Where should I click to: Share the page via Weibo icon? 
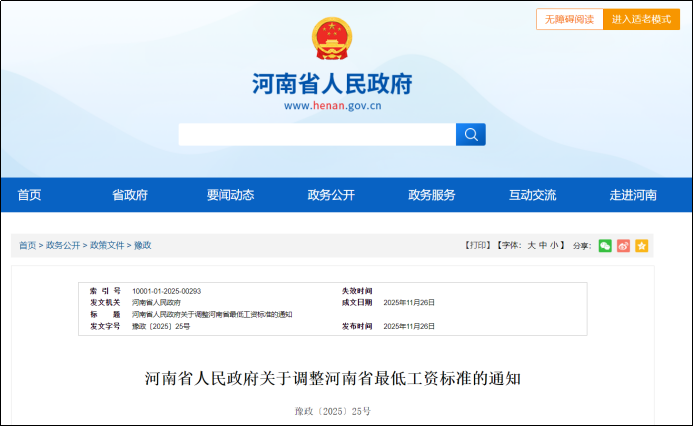click(x=623, y=245)
